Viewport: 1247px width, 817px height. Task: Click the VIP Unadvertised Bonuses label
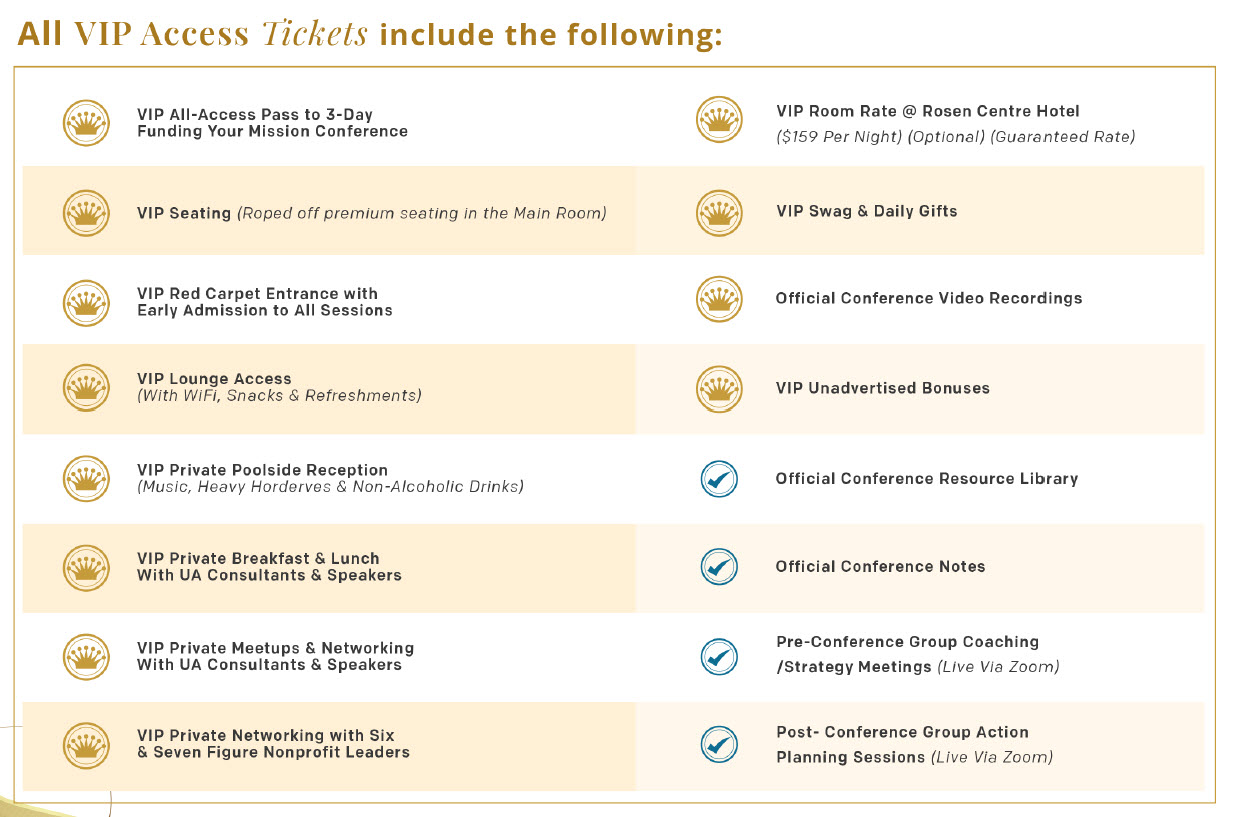tap(882, 388)
